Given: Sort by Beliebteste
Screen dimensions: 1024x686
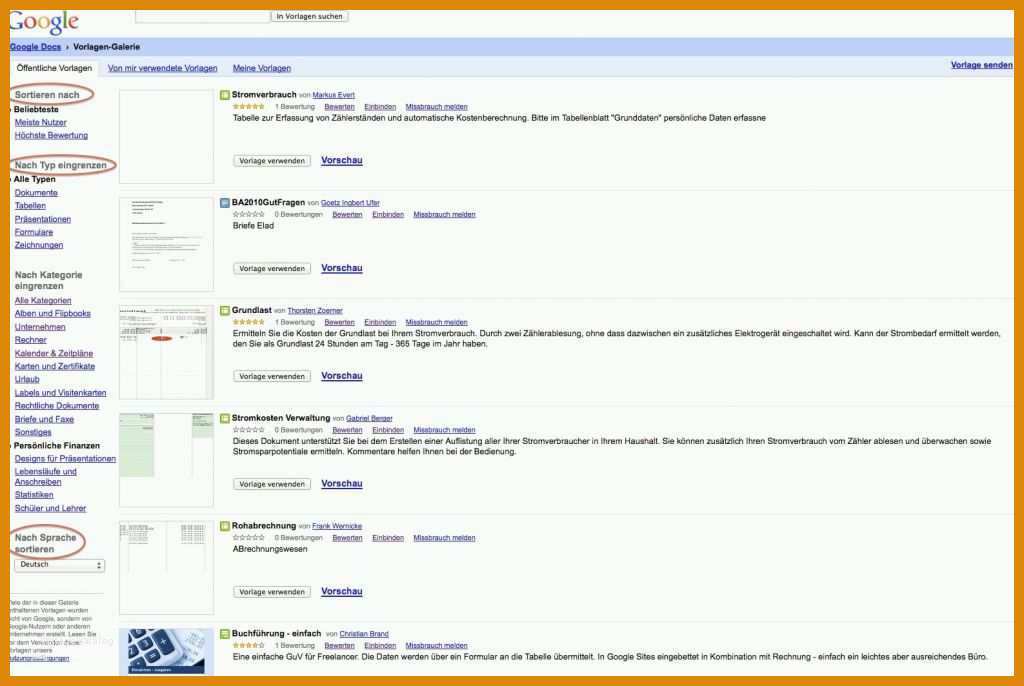Looking at the screenshot, I should [x=36, y=110].
